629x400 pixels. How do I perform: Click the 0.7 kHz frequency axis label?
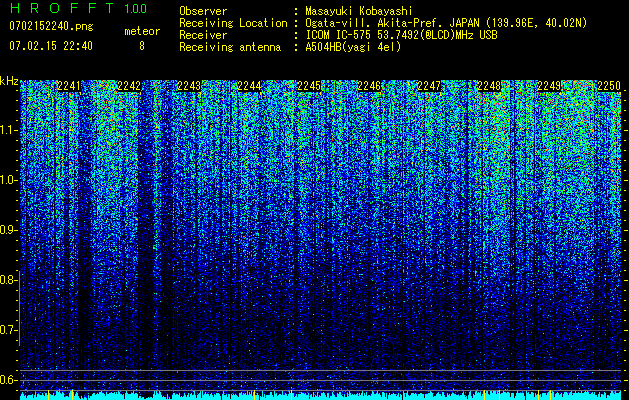coord(8,330)
